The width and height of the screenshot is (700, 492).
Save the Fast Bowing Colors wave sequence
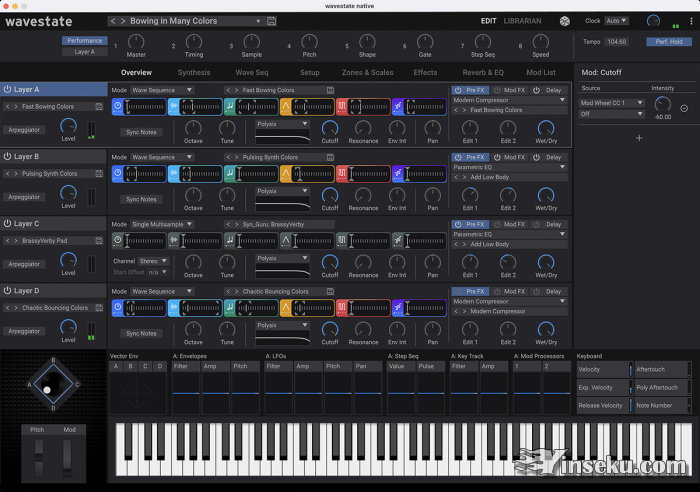pos(329,90)
